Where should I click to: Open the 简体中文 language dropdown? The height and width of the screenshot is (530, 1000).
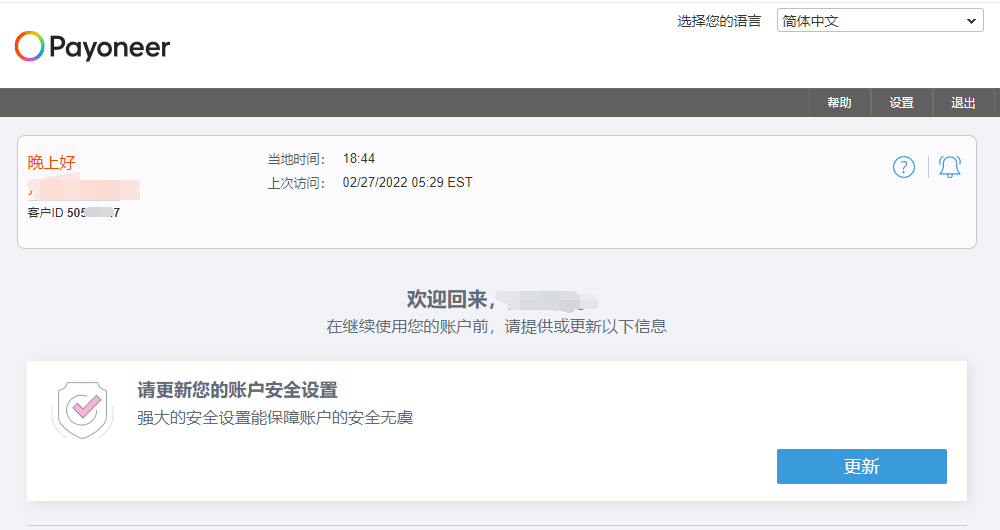878,21
